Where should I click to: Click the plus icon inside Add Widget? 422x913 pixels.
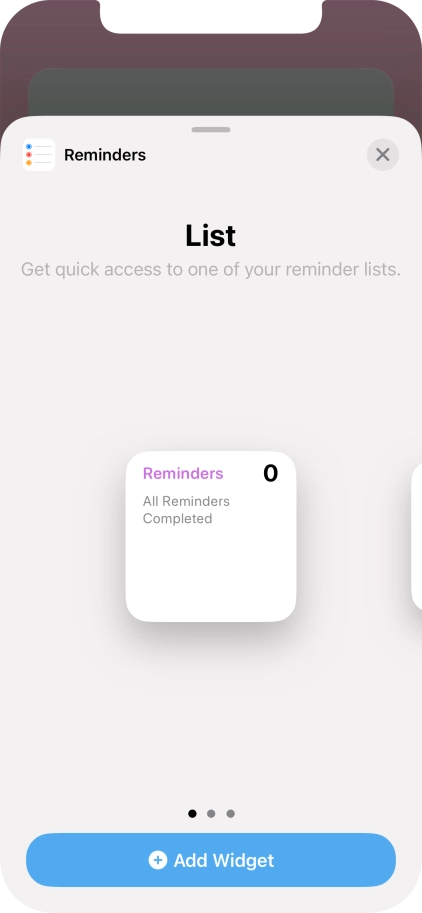(x=158, y=860)
